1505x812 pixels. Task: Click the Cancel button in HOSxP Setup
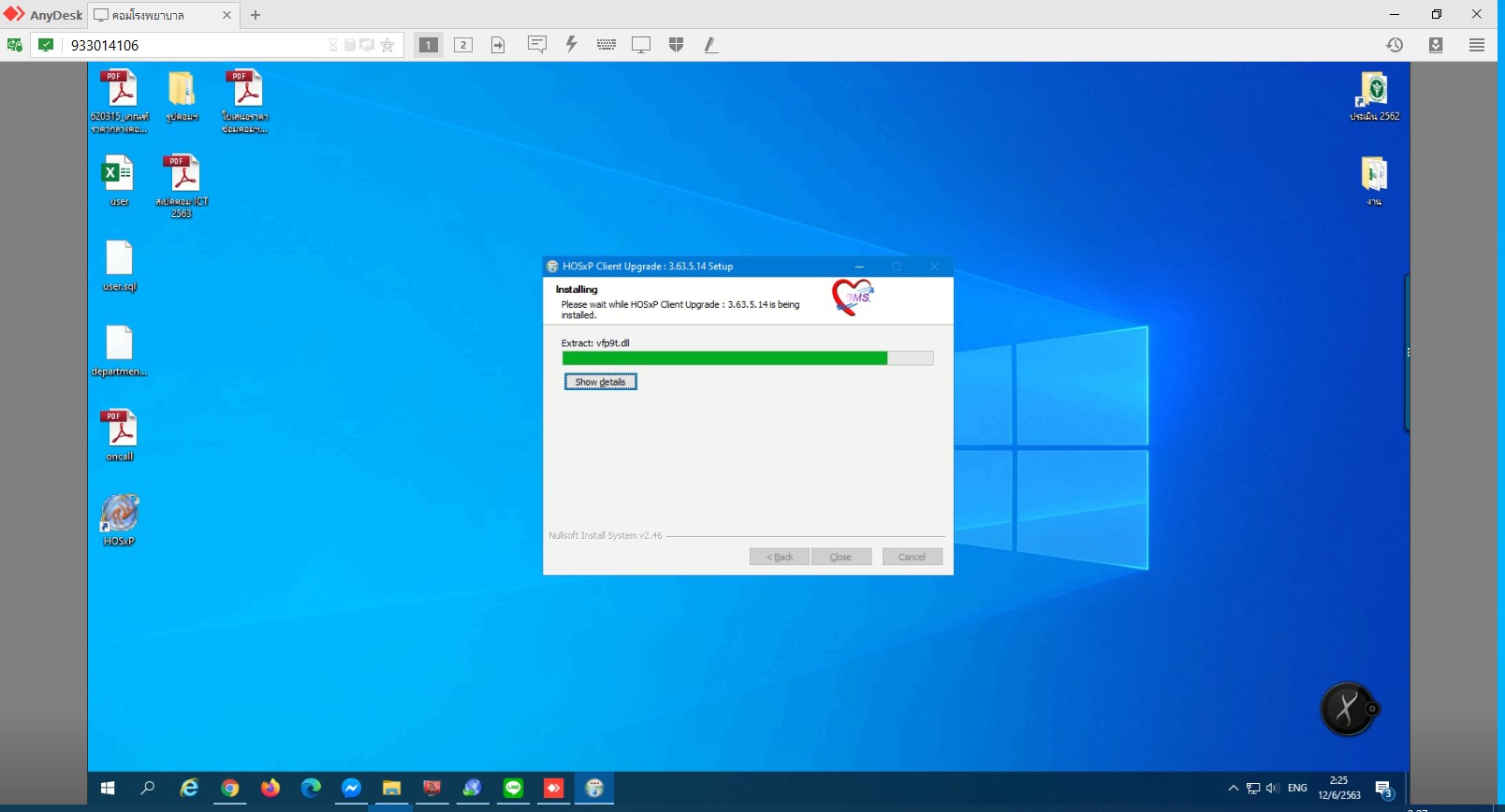pos(912,557)
